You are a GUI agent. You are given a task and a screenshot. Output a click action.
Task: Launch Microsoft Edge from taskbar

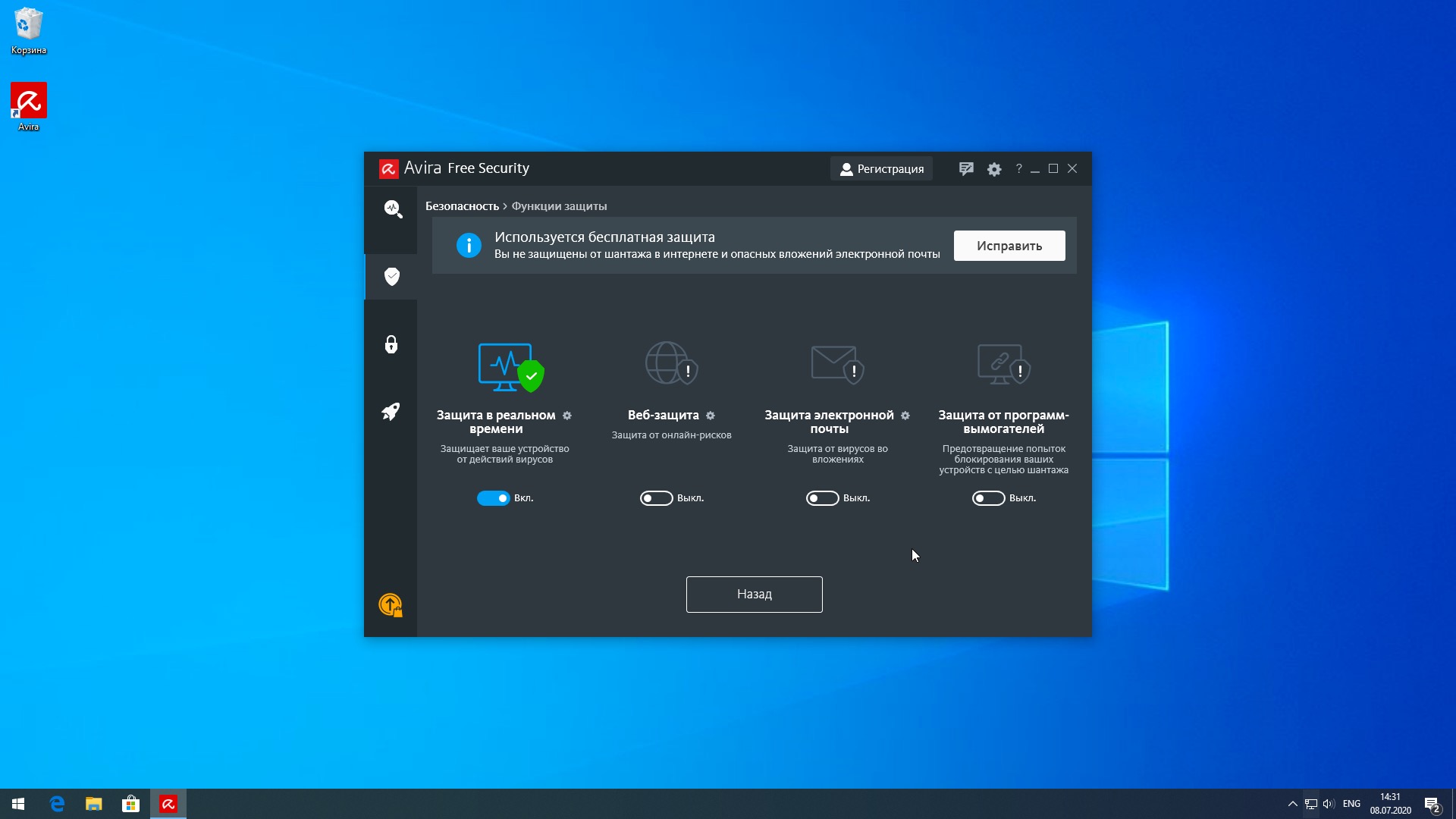tap(57, 804)
